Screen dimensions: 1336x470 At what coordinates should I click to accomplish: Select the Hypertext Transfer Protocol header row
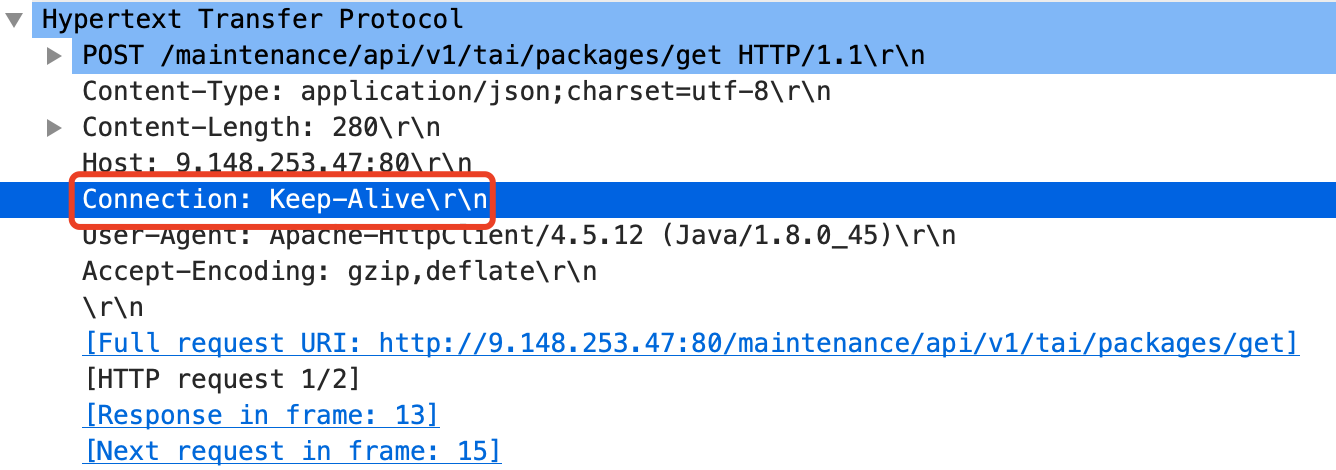pos(668,19)
